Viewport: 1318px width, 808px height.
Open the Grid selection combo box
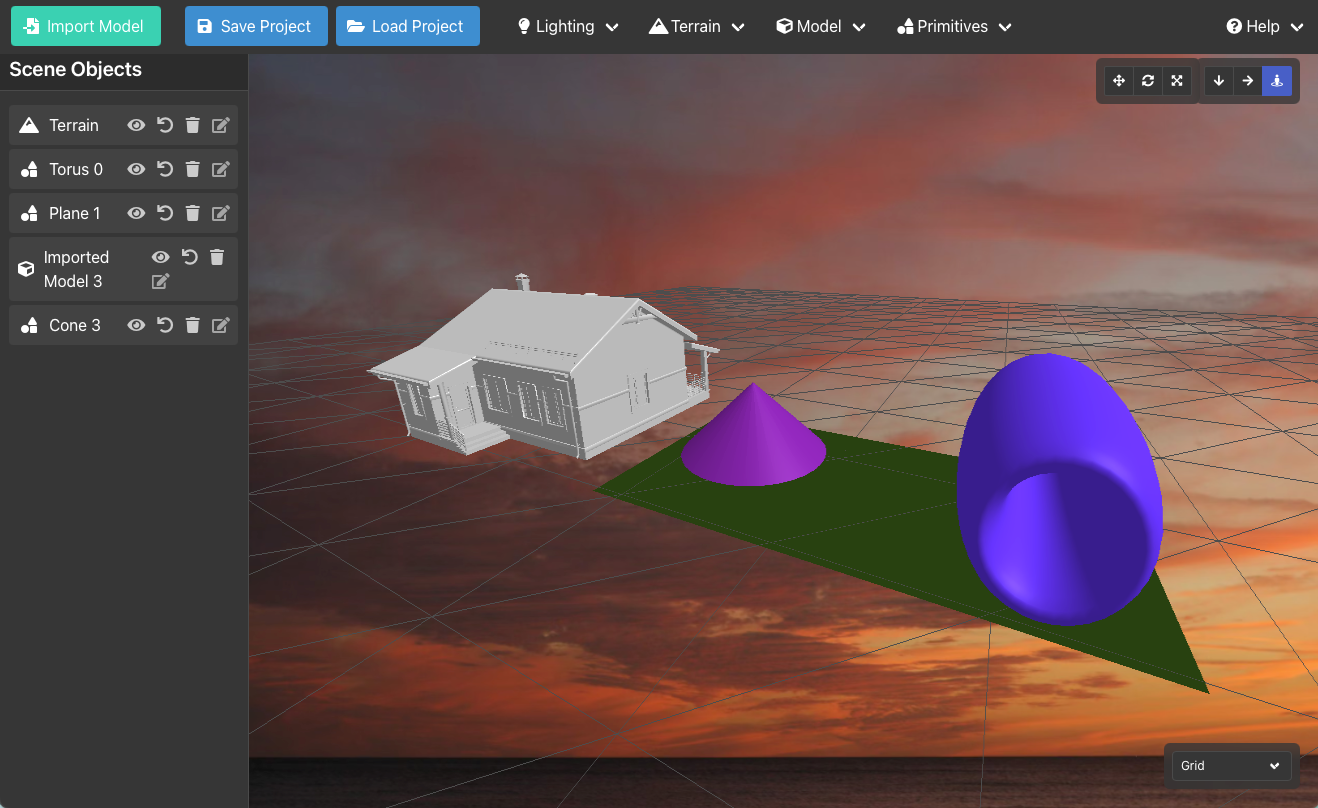1231,766
